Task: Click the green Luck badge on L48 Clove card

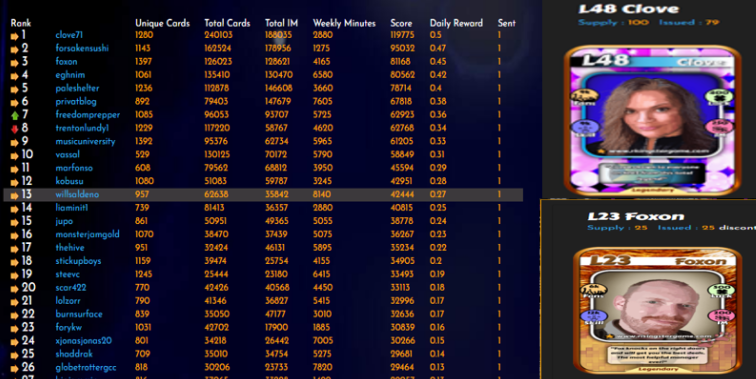Action: pyautogui.click(x=719, y=96)
